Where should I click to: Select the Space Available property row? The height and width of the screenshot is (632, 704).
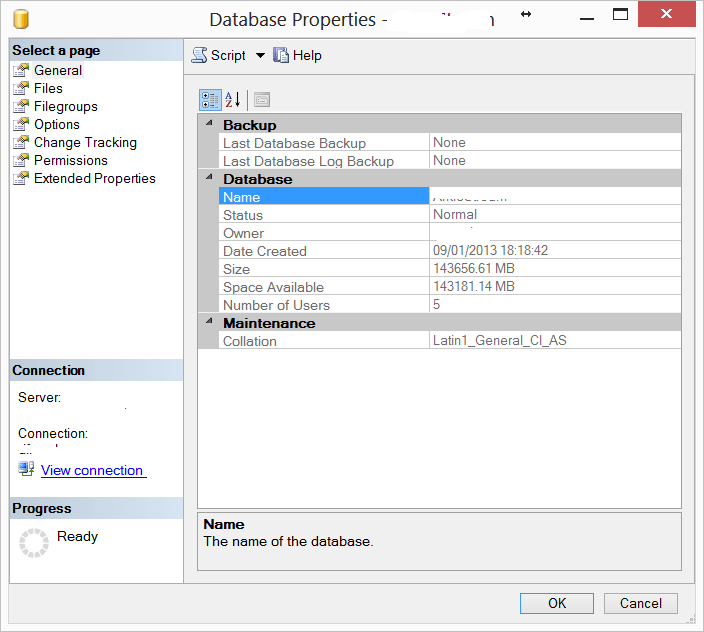450,286
